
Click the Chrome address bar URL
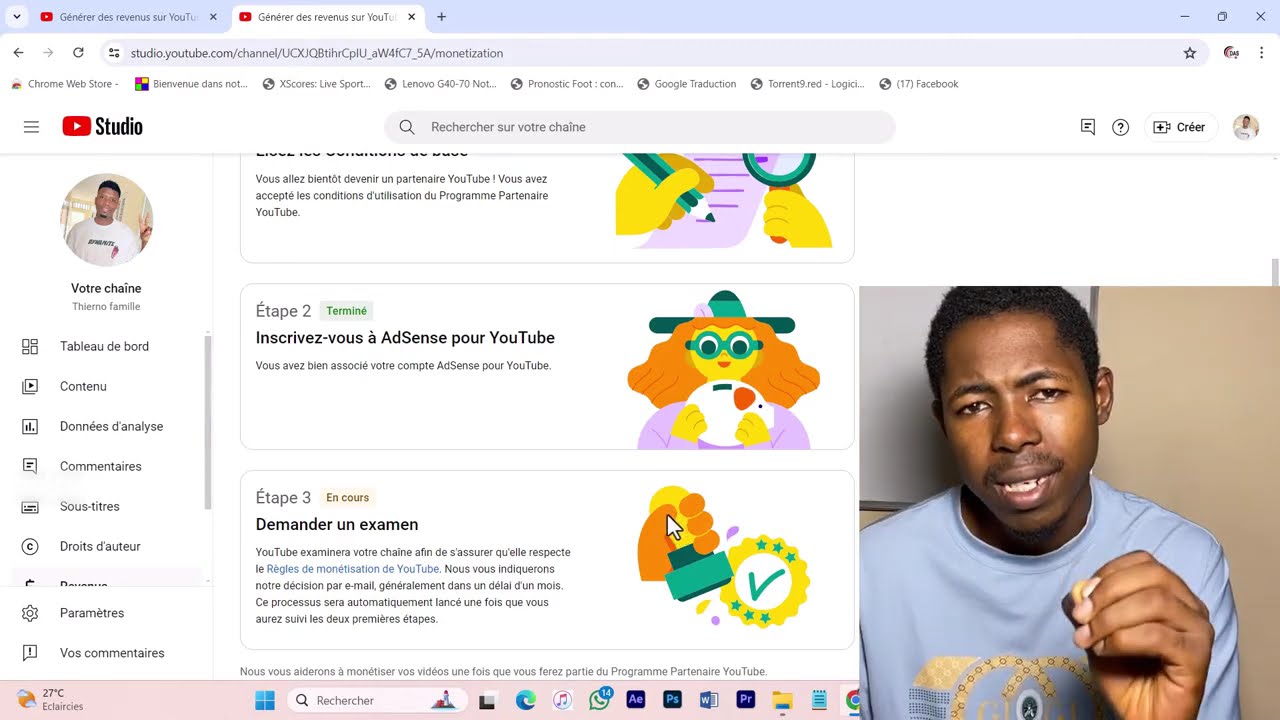tap(317, 53)
